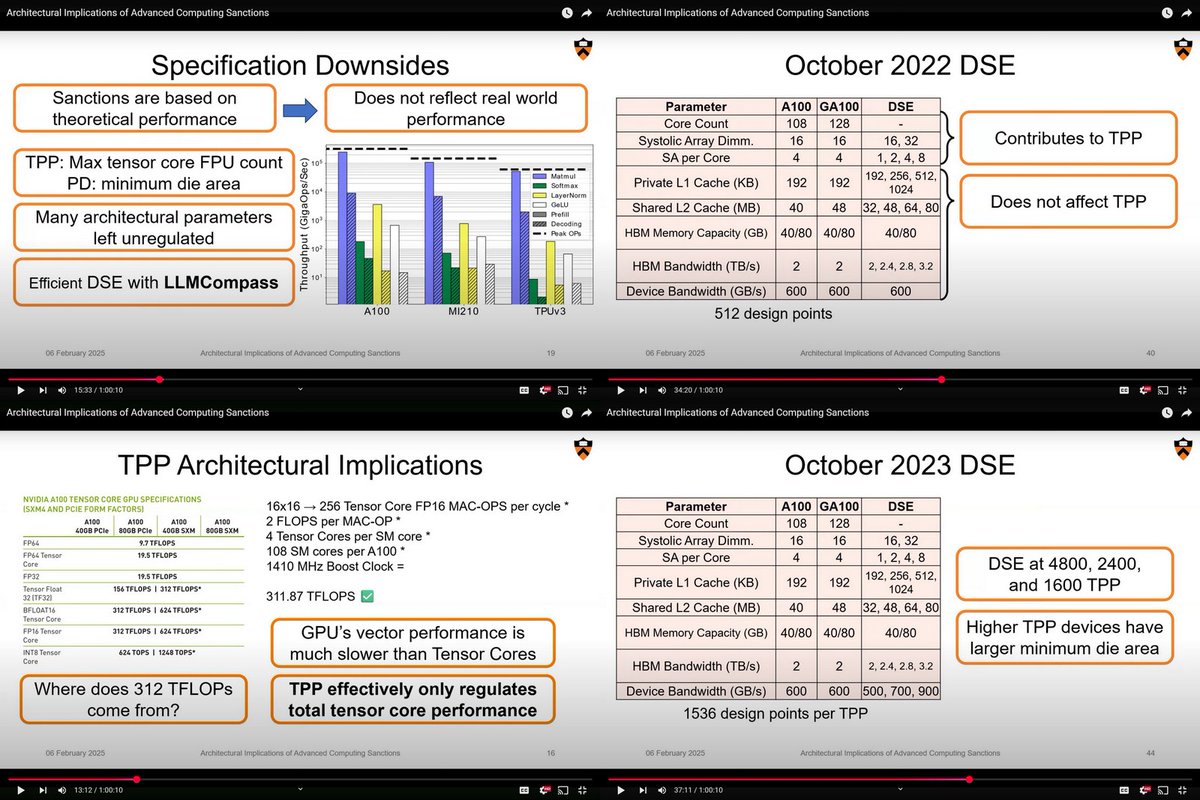Open video title above TPP Architectural Implications slide
Image resolution: width=1200 pixels, height=800 pixels.
(137, 412)
